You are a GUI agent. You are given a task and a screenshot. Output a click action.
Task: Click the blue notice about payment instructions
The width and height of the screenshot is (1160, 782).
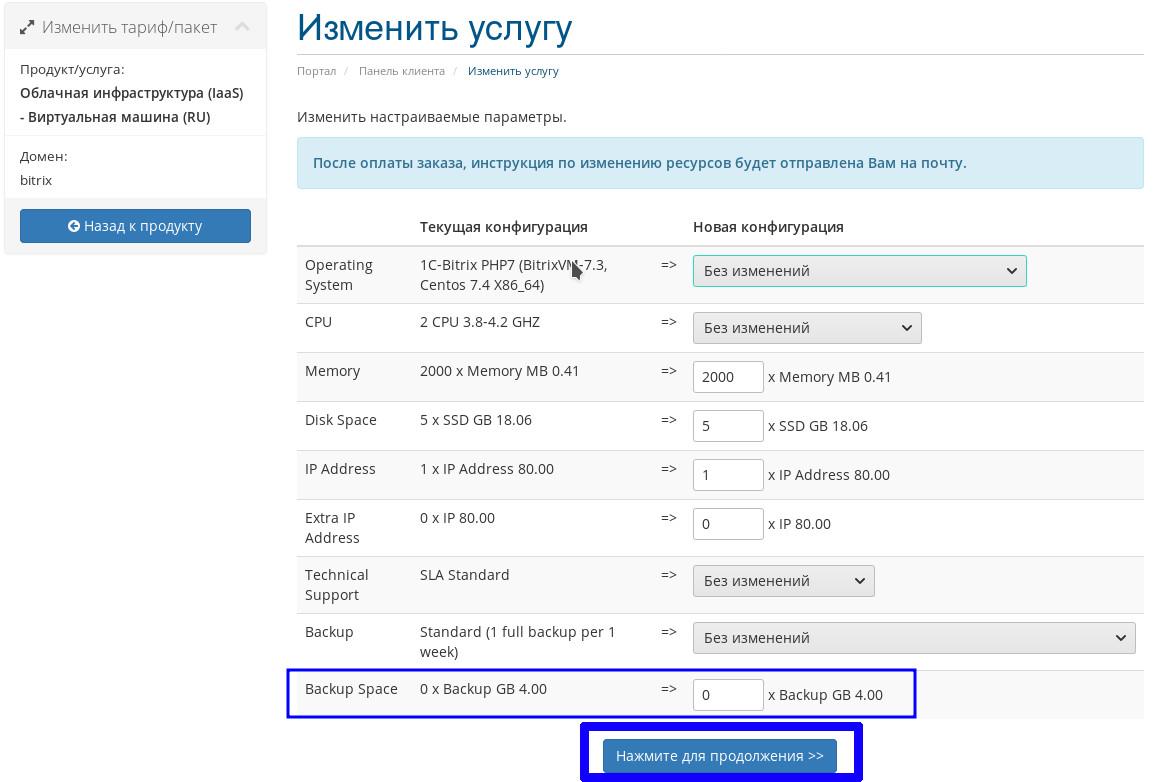[x=720, y=163]
